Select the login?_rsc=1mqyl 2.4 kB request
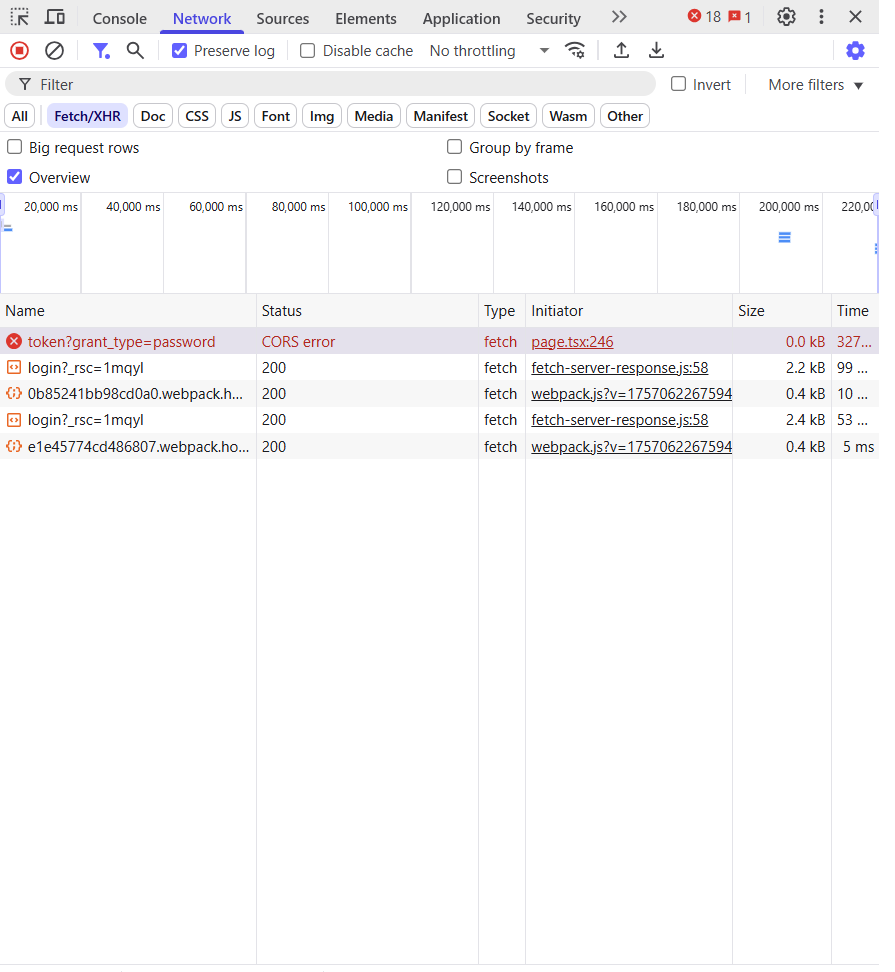Screen dimensions: 895x972 [x=86, y=420]
